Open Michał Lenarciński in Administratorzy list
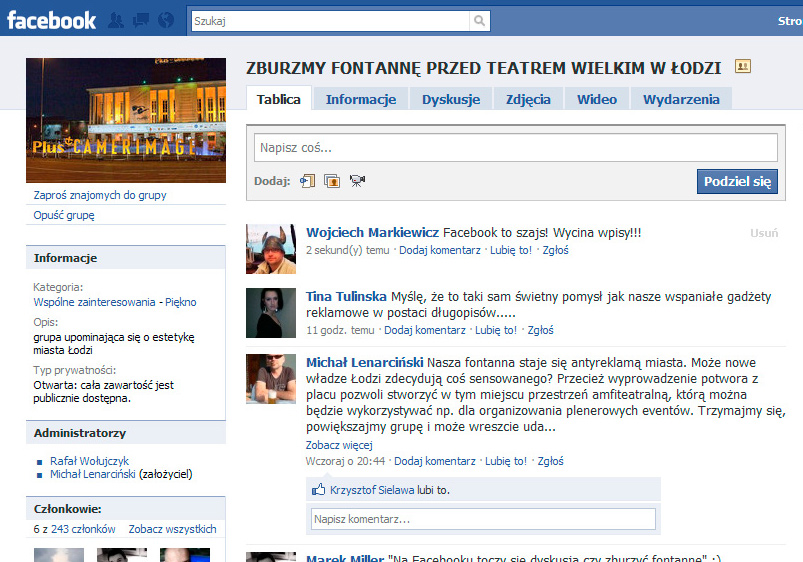The height and width of the screenshot is (562, 803). pyautogui.click(x=93, y=474)
